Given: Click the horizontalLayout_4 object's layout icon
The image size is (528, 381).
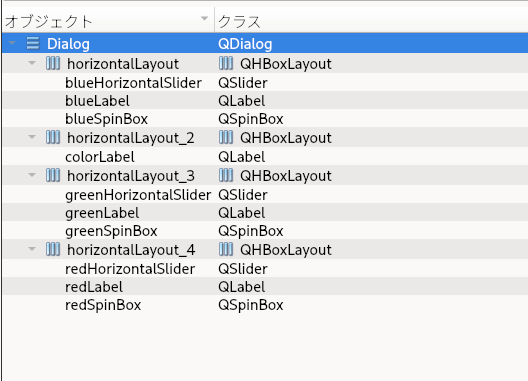Looking at the screenshot, I should click(53, 250).
